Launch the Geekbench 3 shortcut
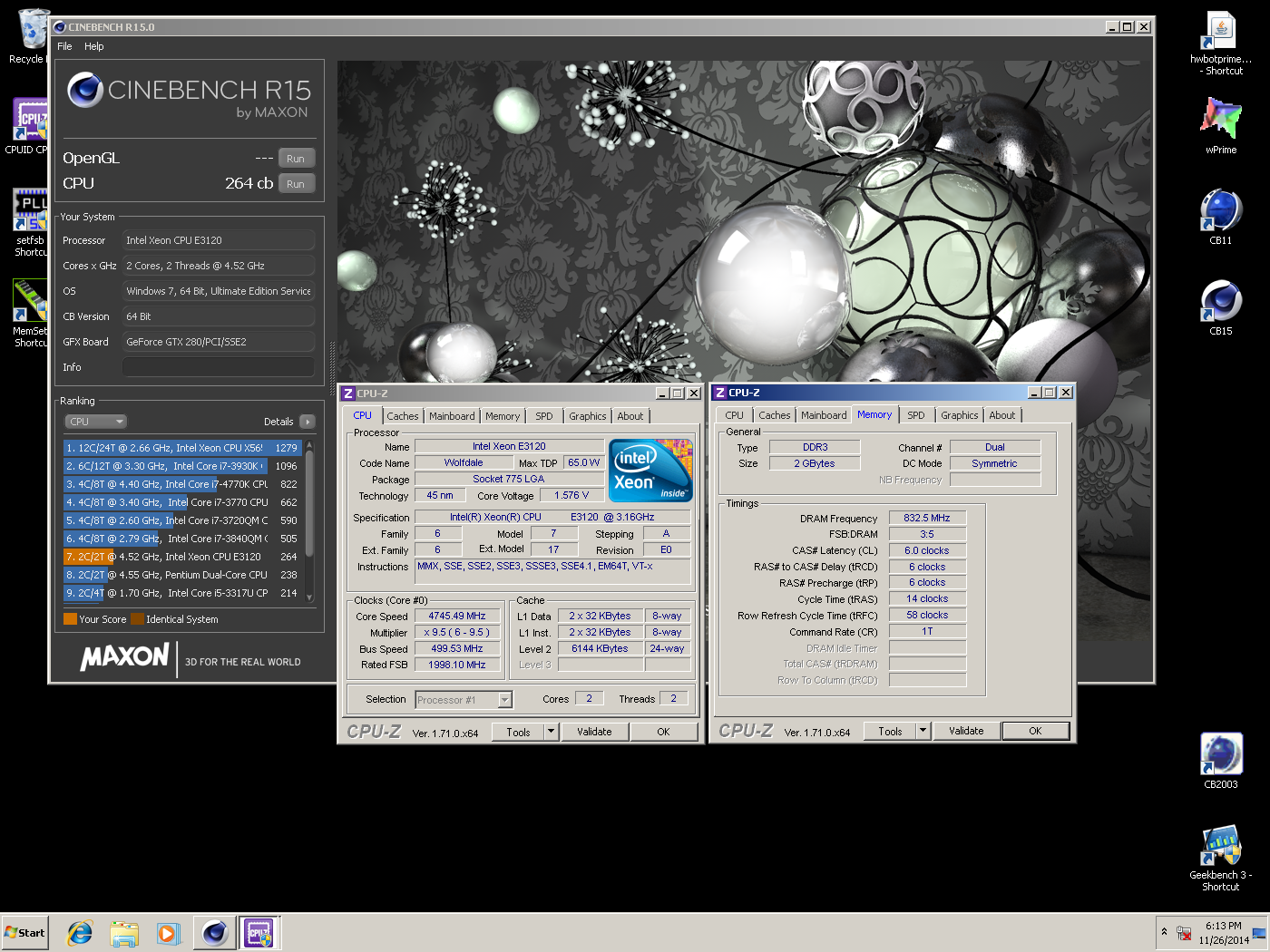The image size is (1270, 952). (1220, 857)
